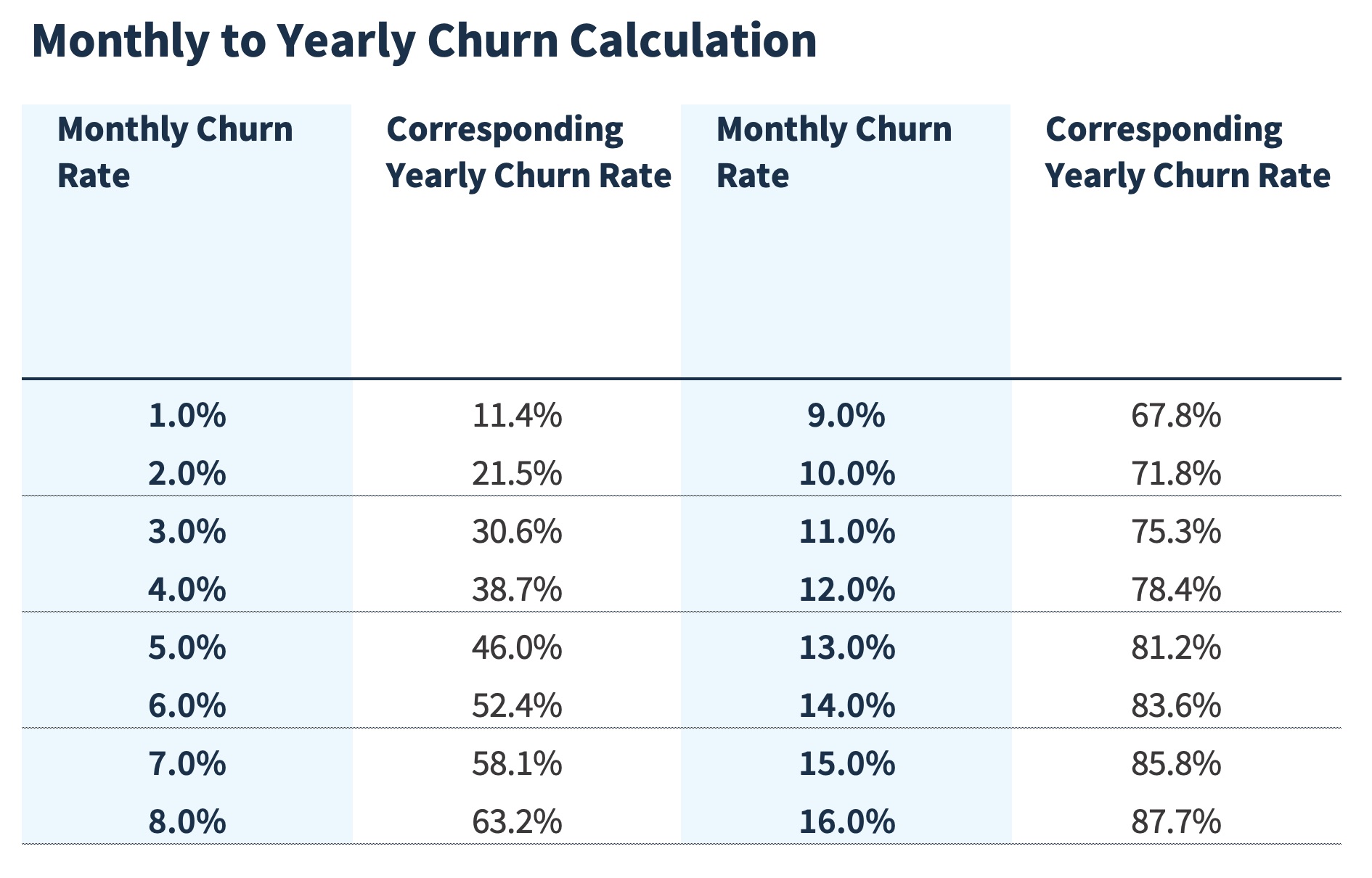Select the 30.6% yearly churn cell
The image size is (1372, 878).
coord(516,532)
